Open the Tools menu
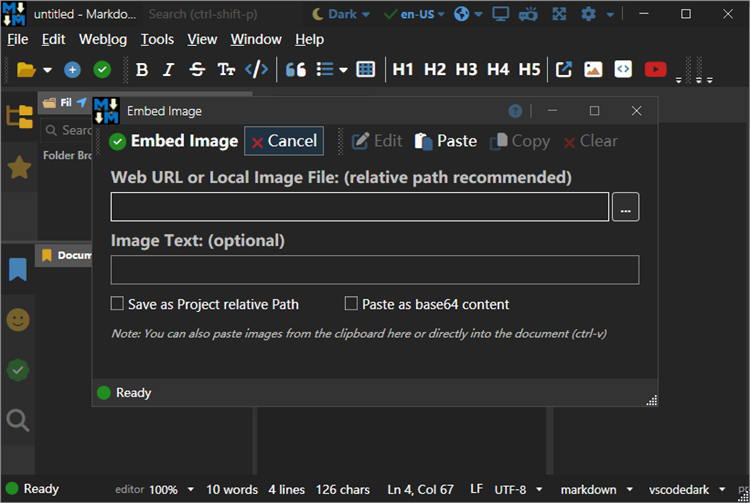750x503 pixels. [157, 39]
